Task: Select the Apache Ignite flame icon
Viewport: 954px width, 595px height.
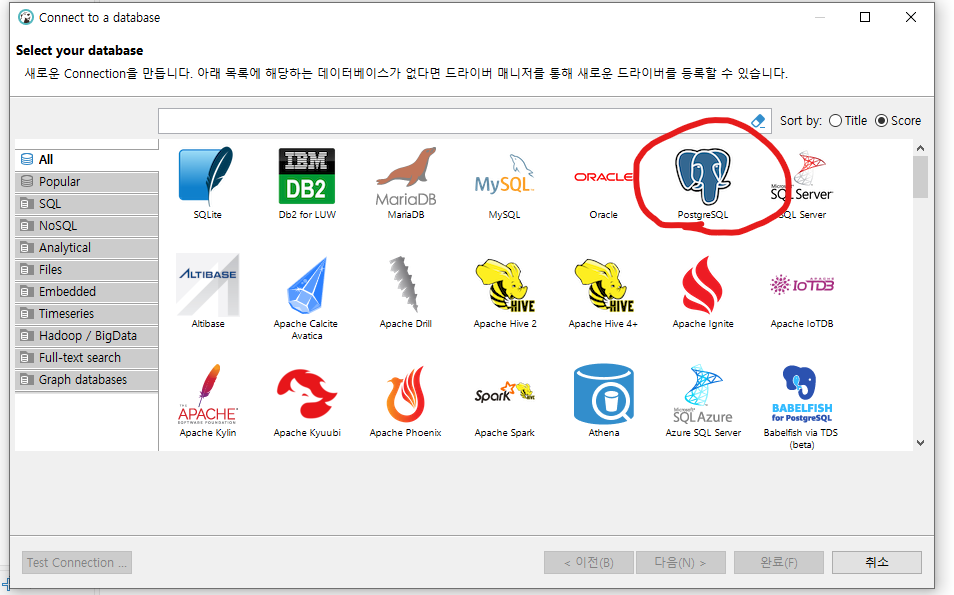Action: click(x=702, y=286)
